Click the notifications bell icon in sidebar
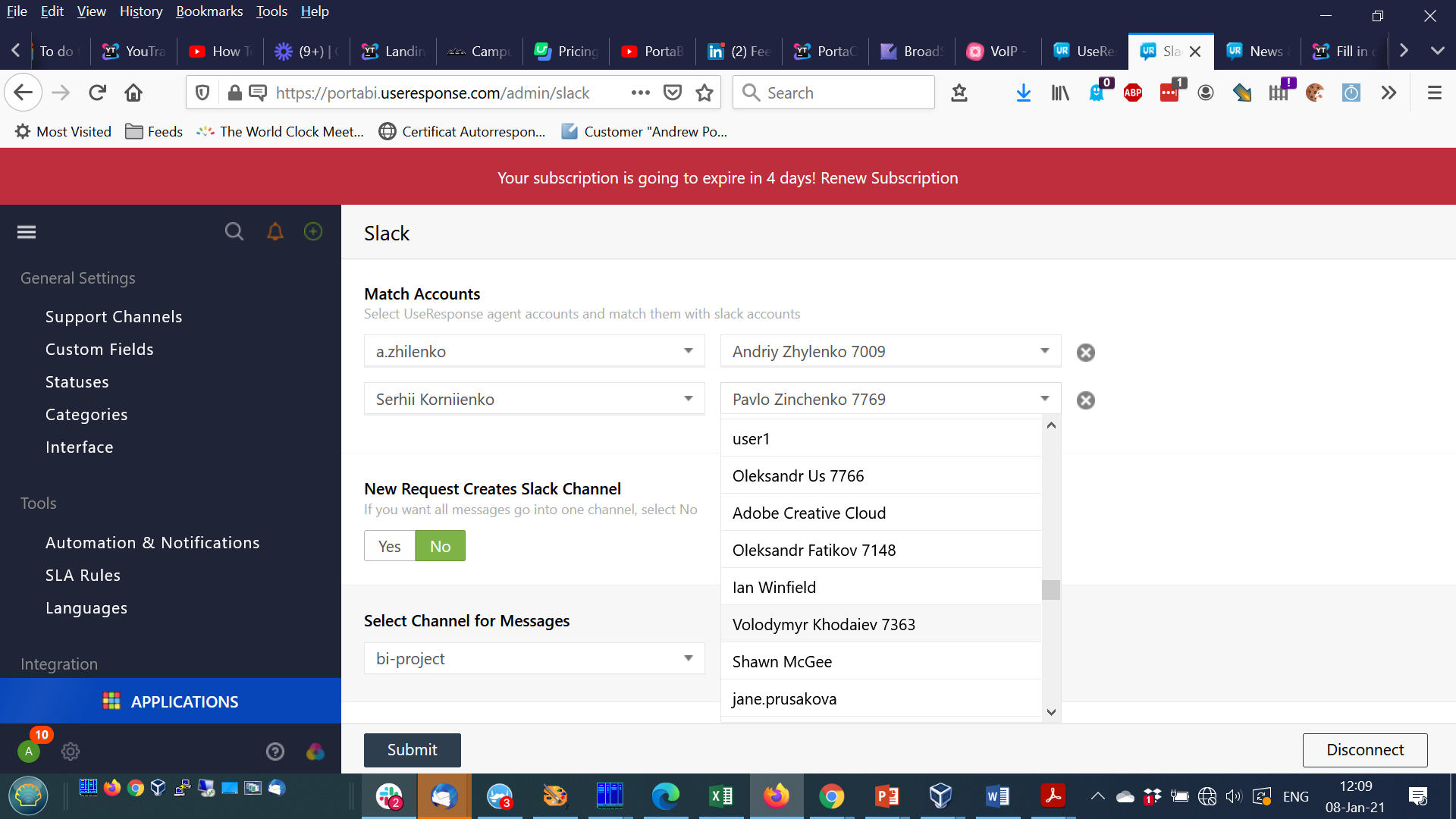Screen dimensions: 1456x819 pos(275,231)
